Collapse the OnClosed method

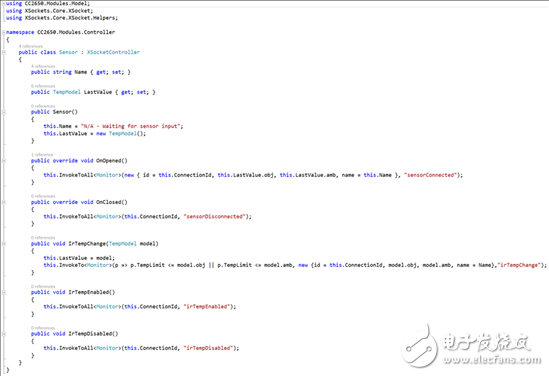click(x=4, y=202)
